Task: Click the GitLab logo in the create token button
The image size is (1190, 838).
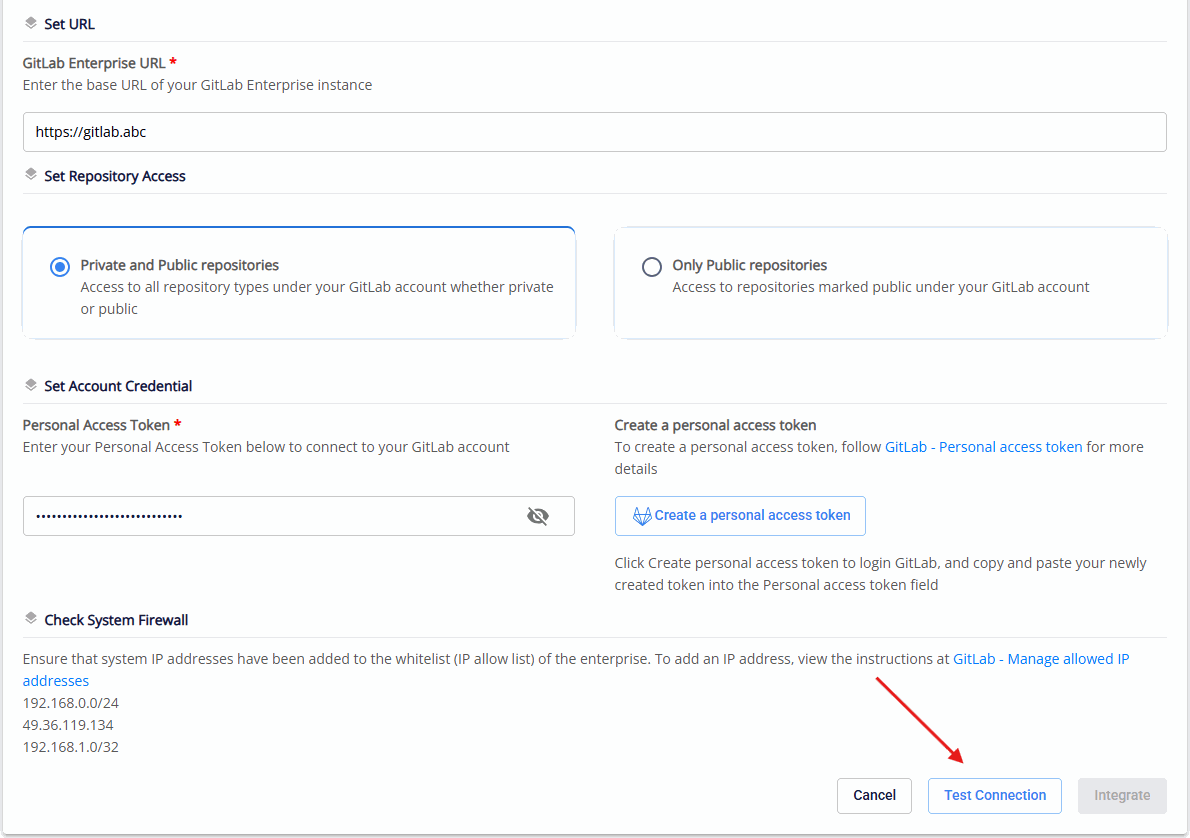Action: point(642,516)
